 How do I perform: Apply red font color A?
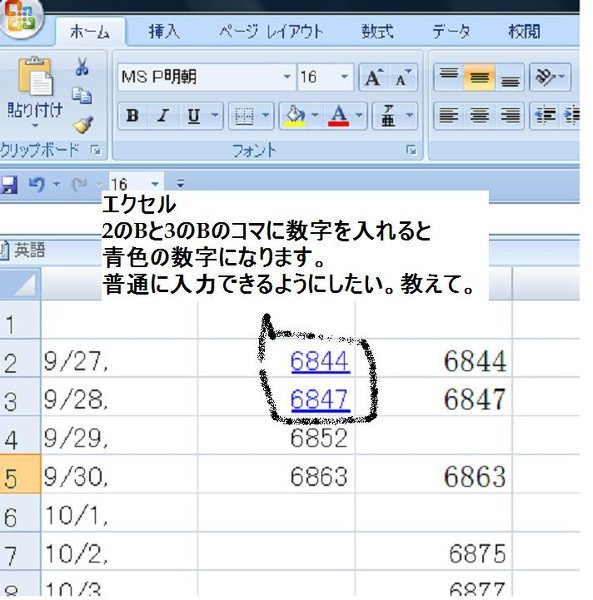tap(338, 116)
